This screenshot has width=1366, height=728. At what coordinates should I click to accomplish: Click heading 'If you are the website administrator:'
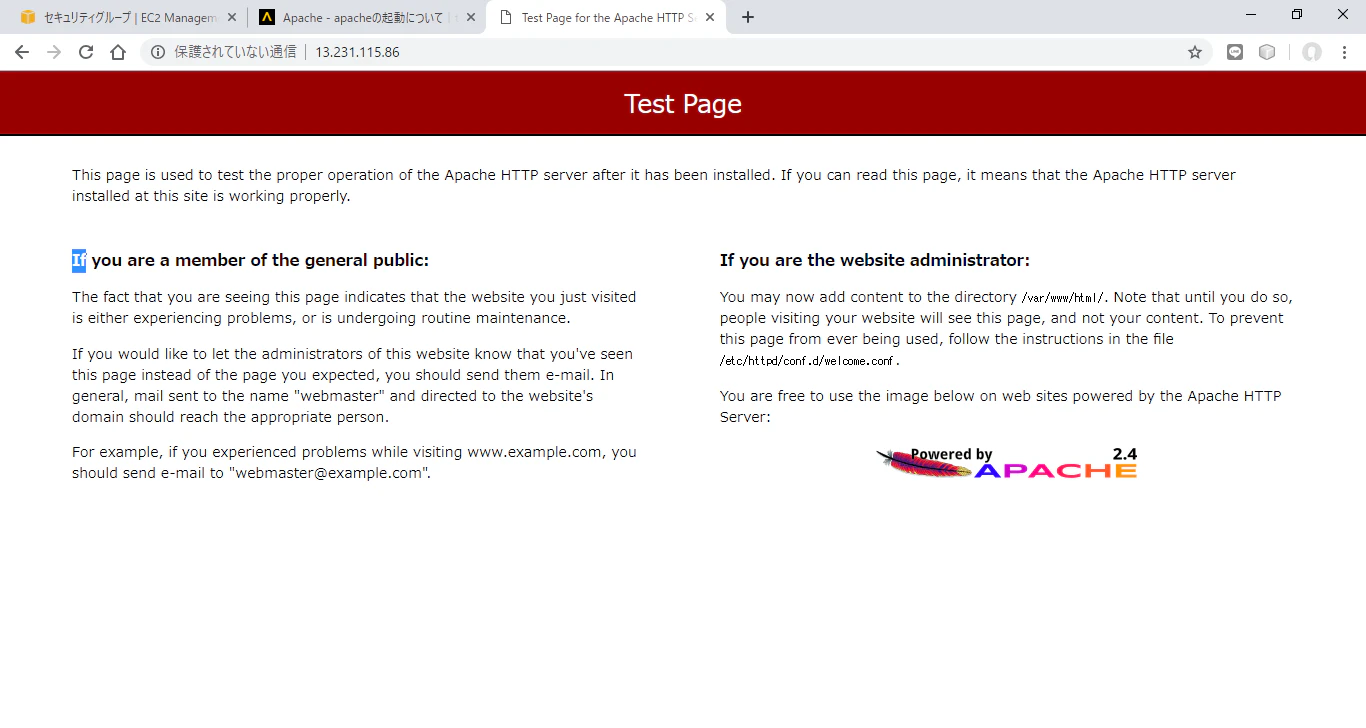[x=875, y=260]
